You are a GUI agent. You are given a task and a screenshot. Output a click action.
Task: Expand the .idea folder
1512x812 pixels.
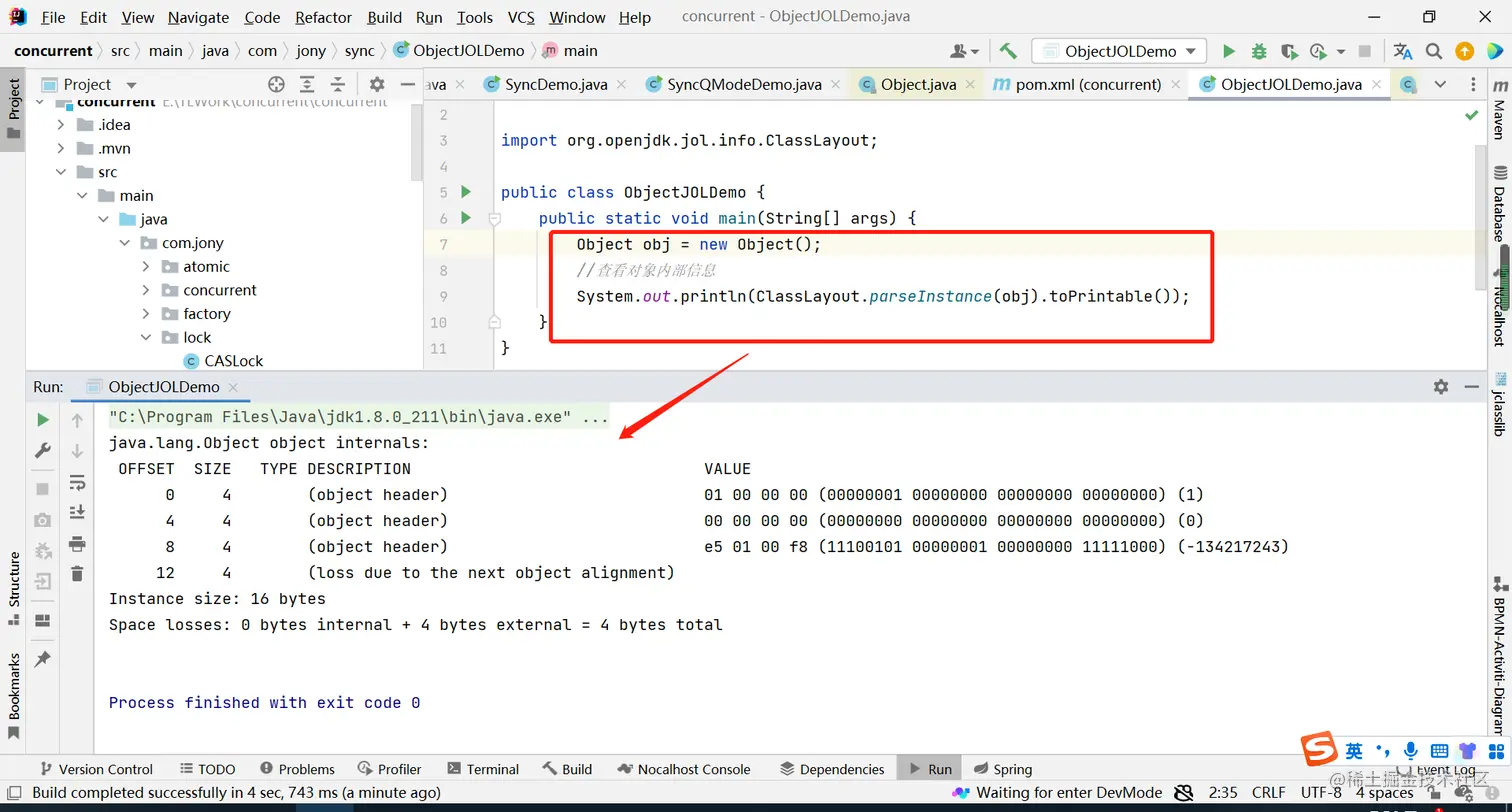(61, 125)
